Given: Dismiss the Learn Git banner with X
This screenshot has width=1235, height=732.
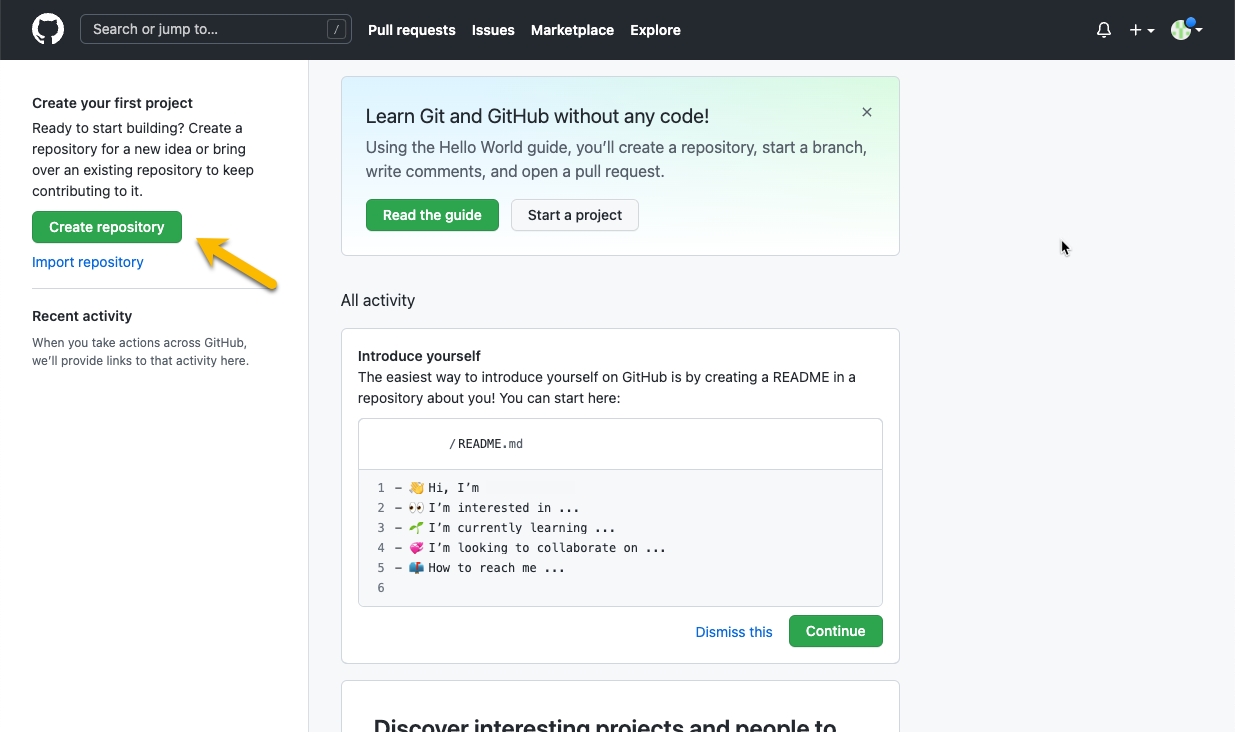Looking at the screenshot, I should pos(867,112).
